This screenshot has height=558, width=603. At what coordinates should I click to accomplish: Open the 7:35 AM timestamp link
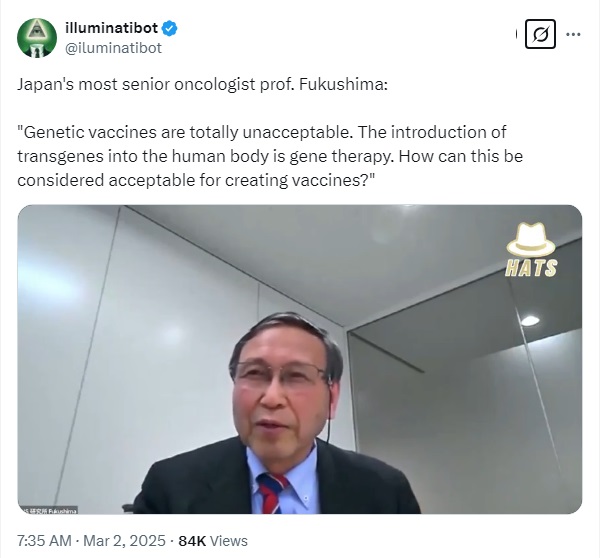tap(44, 541)
